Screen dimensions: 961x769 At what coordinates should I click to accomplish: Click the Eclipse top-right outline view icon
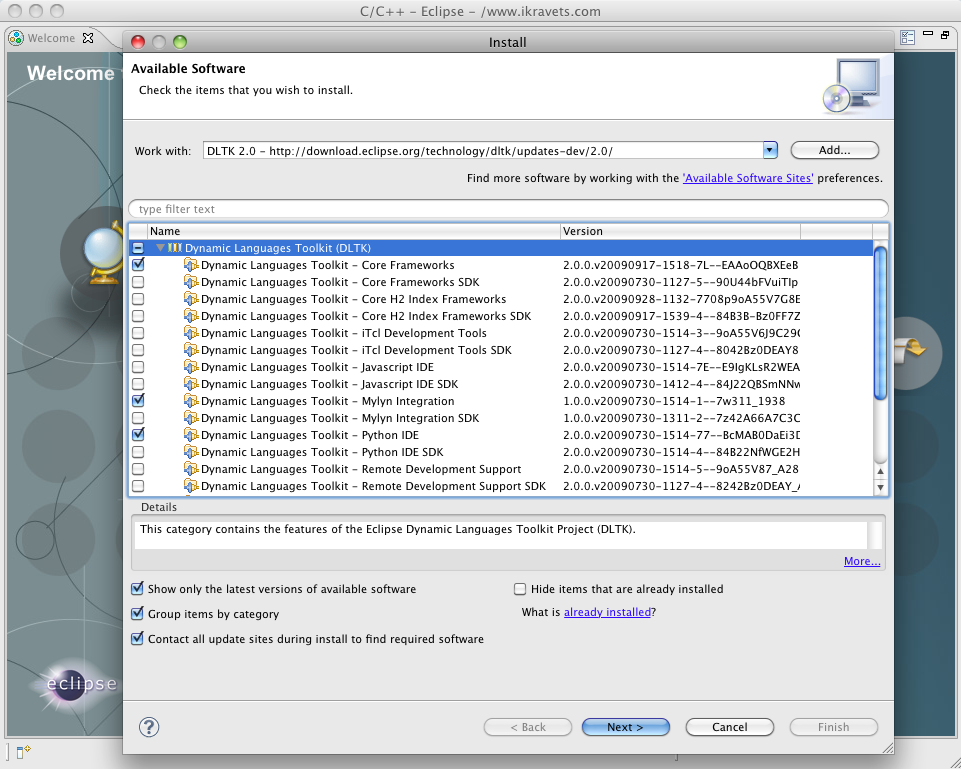coord(908,37)
